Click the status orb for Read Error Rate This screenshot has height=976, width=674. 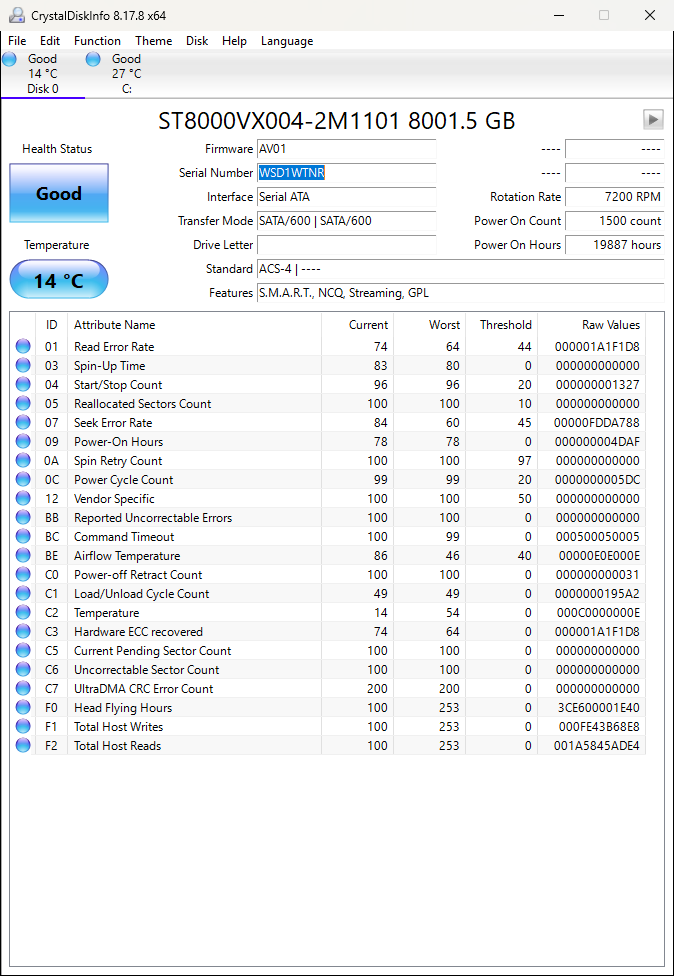click(x=23, y=347)
